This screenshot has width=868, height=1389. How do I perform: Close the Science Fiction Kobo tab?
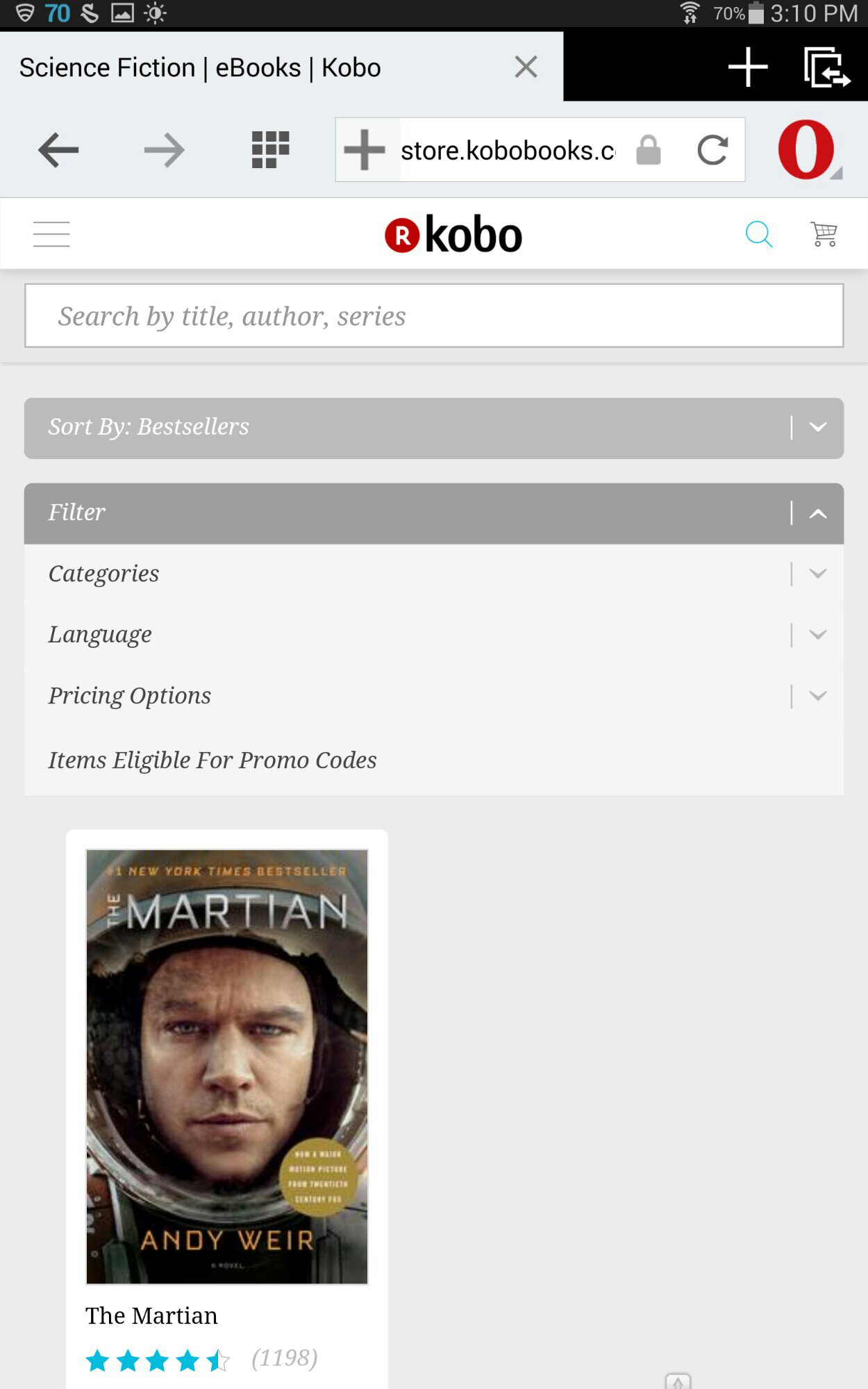(x=526, y=67)
